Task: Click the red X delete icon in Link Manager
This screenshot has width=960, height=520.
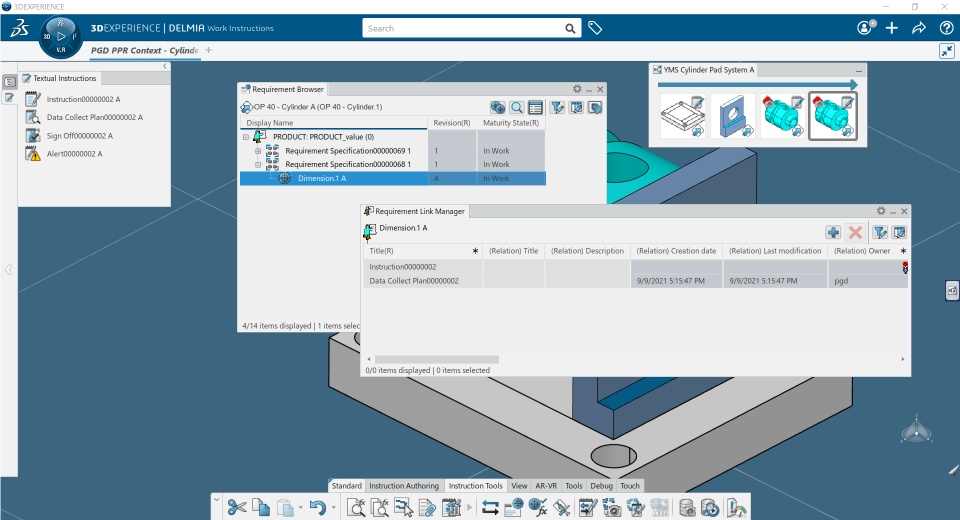Action: tap(855, 232)
